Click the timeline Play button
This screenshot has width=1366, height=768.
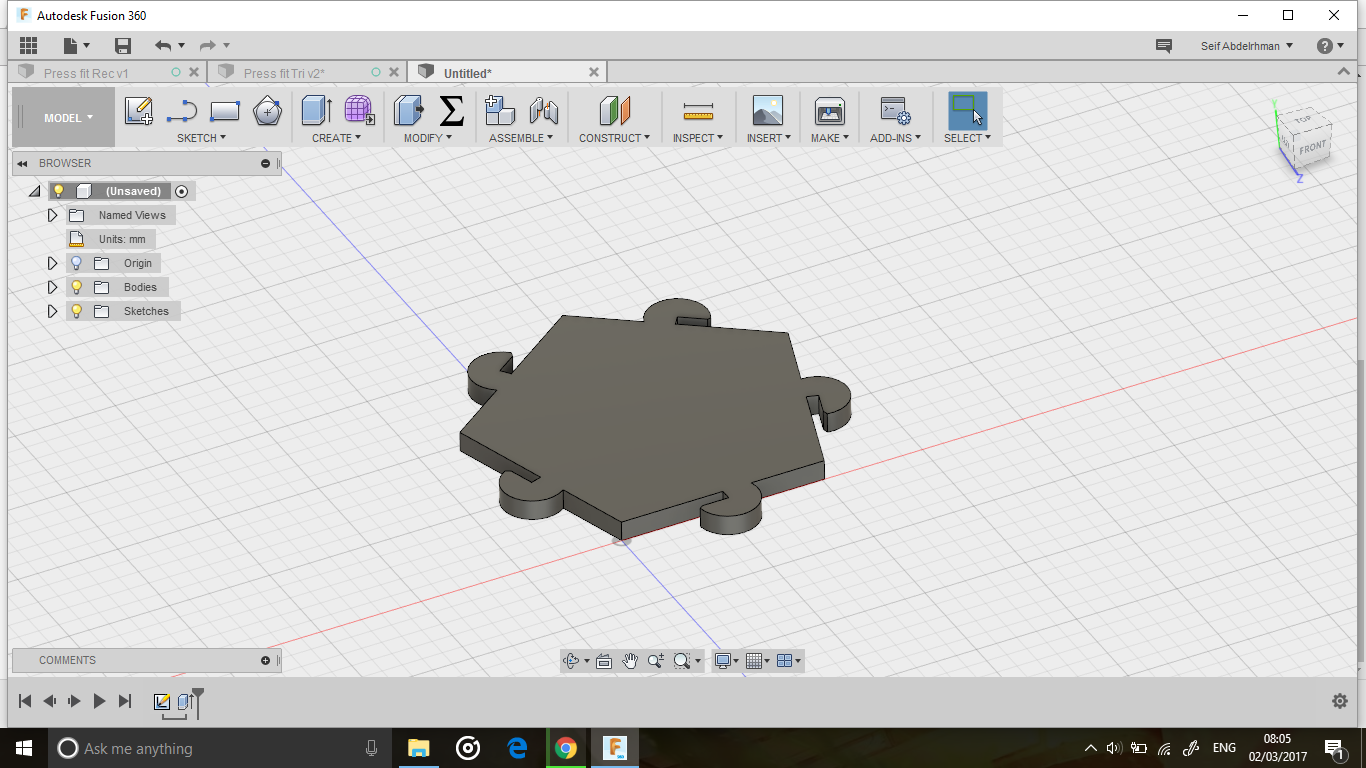99,701
